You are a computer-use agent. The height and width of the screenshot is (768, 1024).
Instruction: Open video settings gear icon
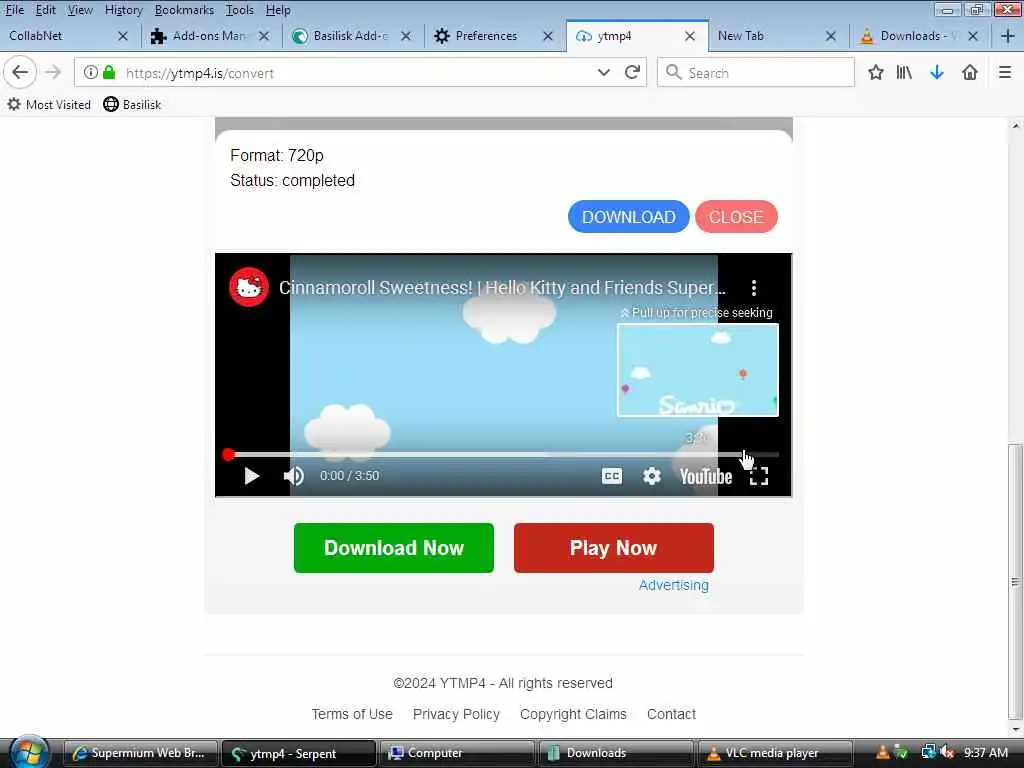[x=652, y=476]
